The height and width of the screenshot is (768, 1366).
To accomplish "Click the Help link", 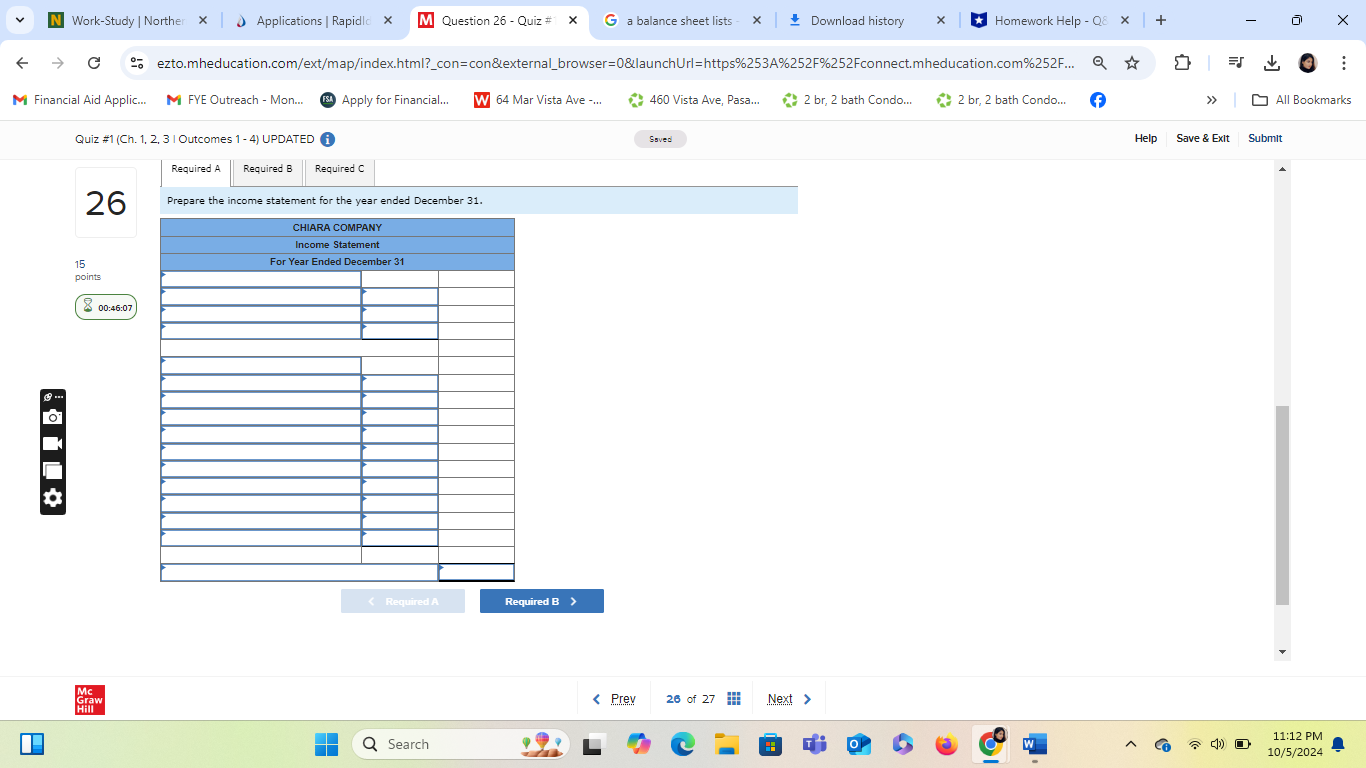I will 1146,139.
